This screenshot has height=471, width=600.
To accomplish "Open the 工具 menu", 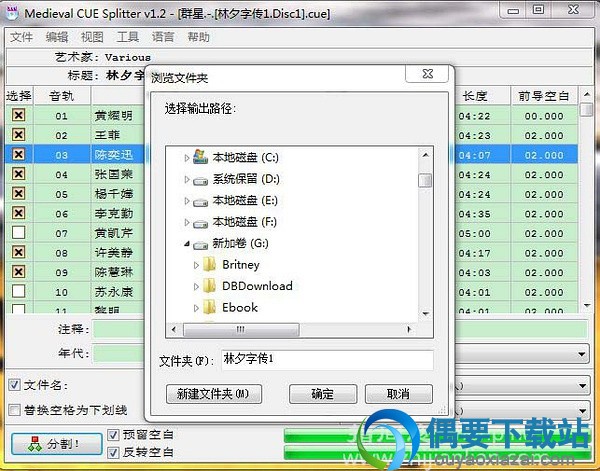I will (127, 37).
